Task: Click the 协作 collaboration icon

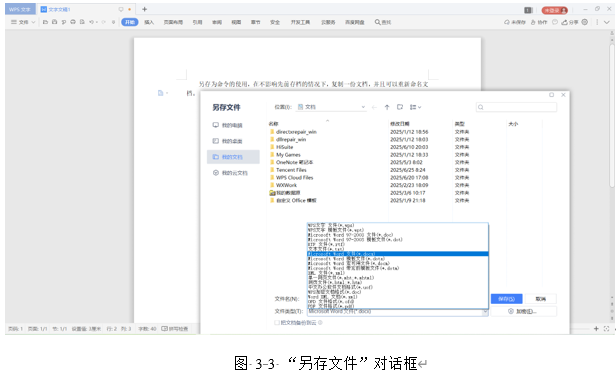Action: tap(539, 22)
